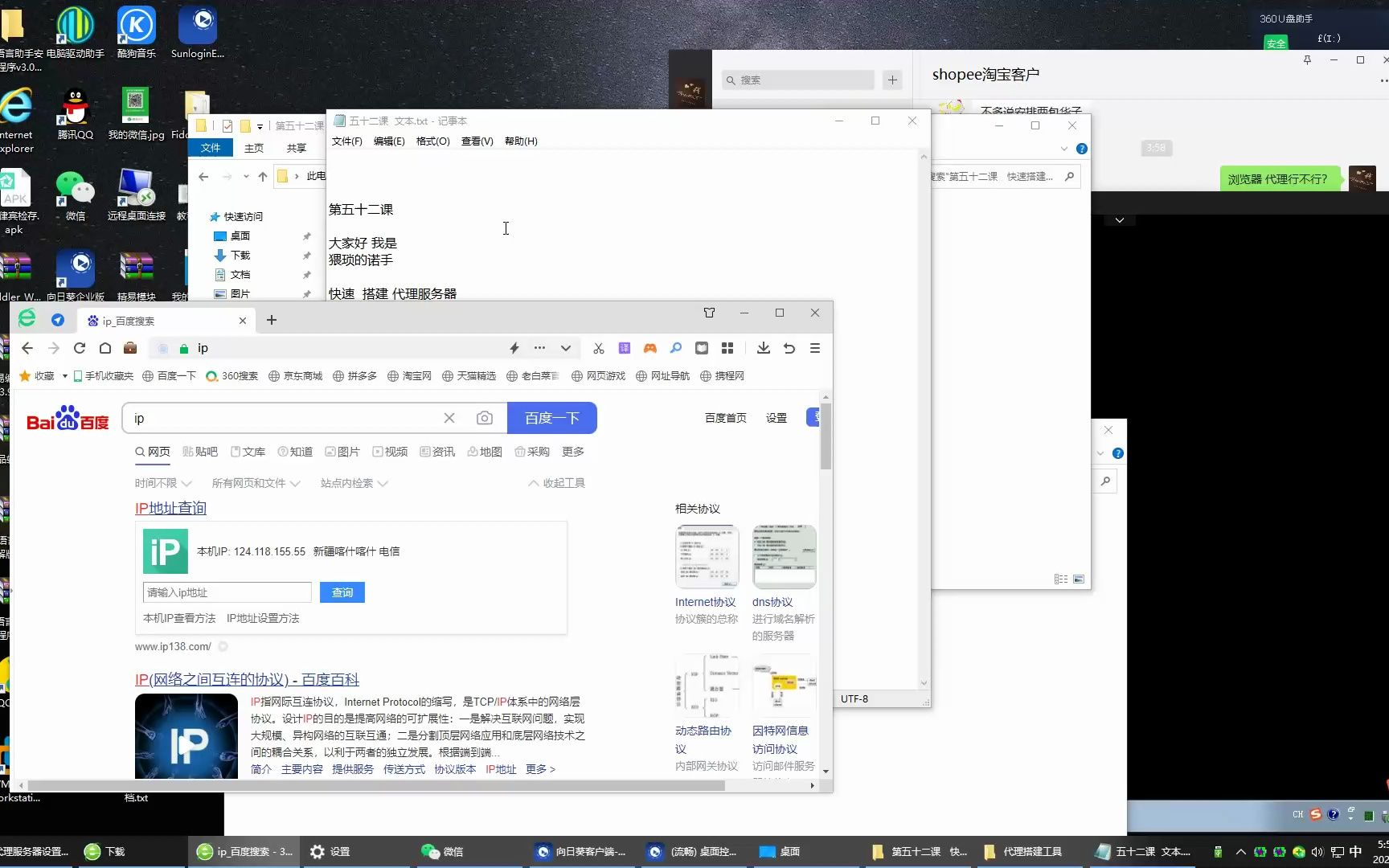Click the dns协议 related thumbnail
Screen dimensions: 1389x868
click(784, 556)
